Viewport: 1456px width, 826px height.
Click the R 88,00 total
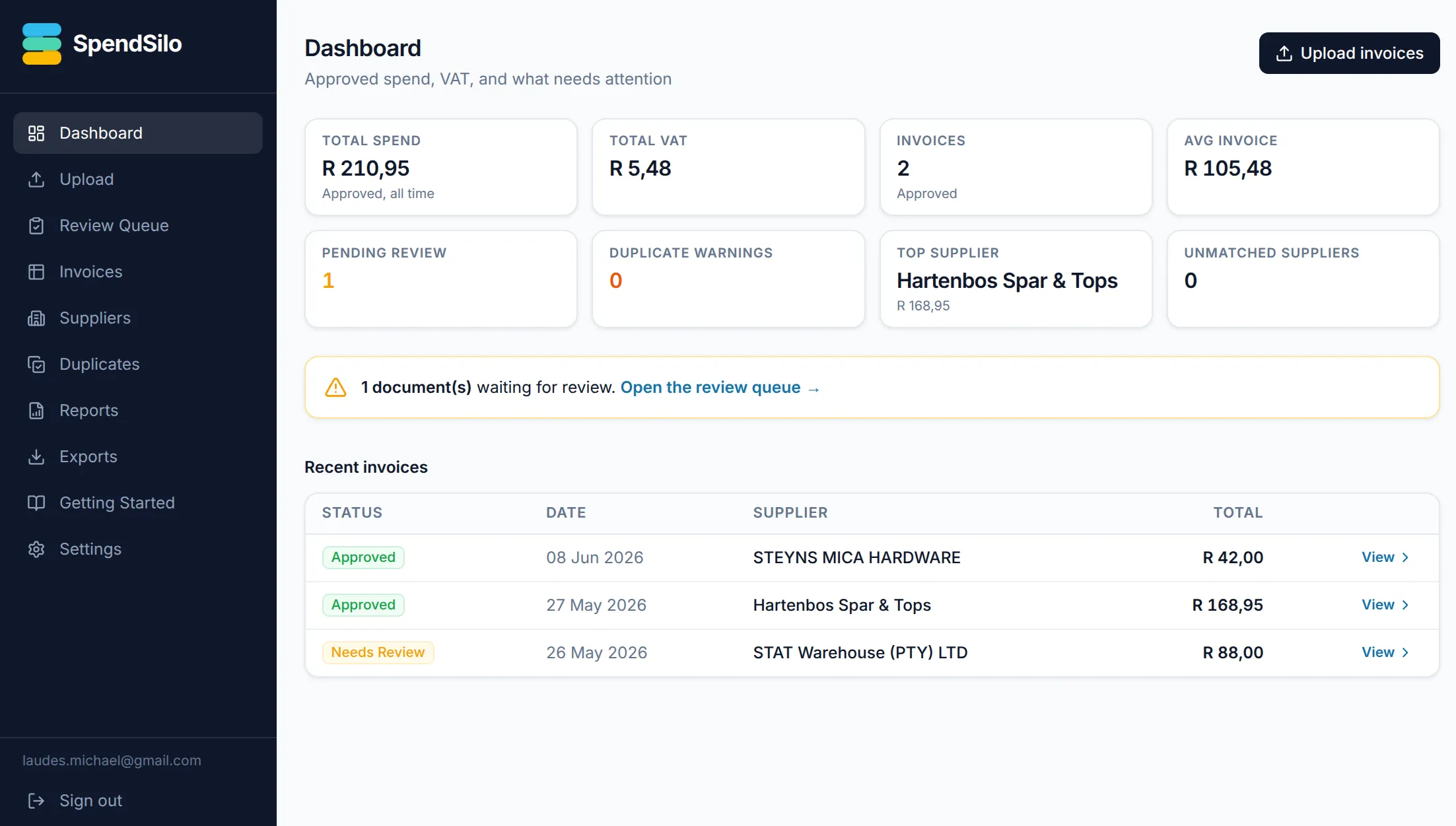(x=1232, y=652)
